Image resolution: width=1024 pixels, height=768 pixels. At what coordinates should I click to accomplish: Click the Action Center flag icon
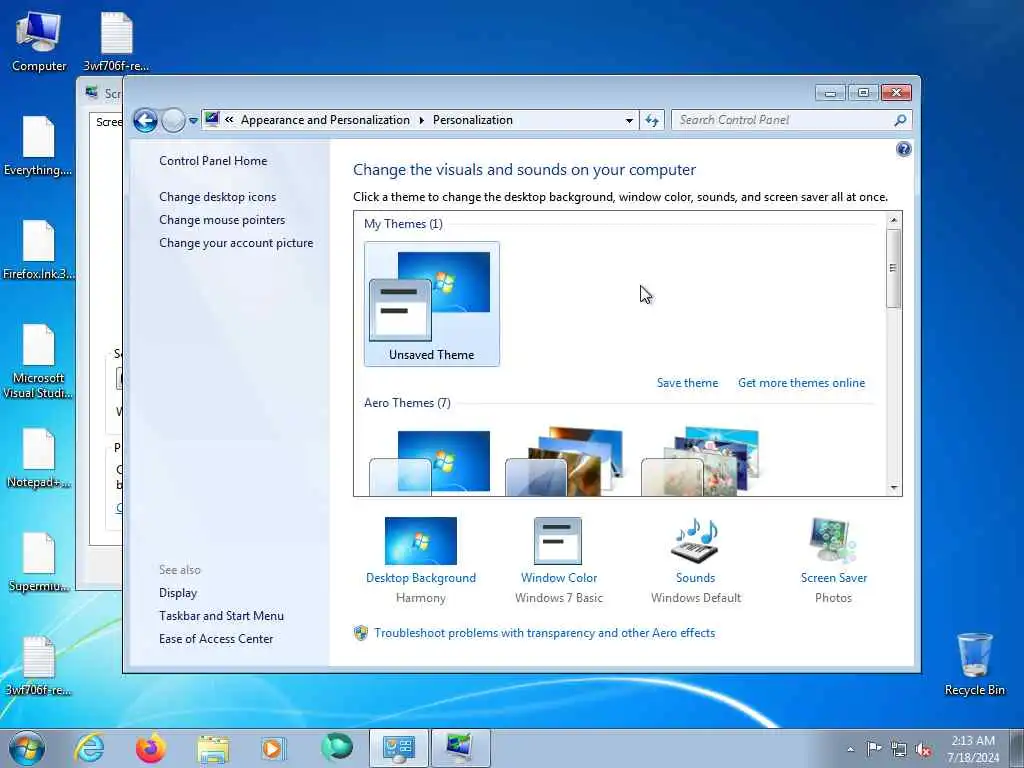[874, 748]
